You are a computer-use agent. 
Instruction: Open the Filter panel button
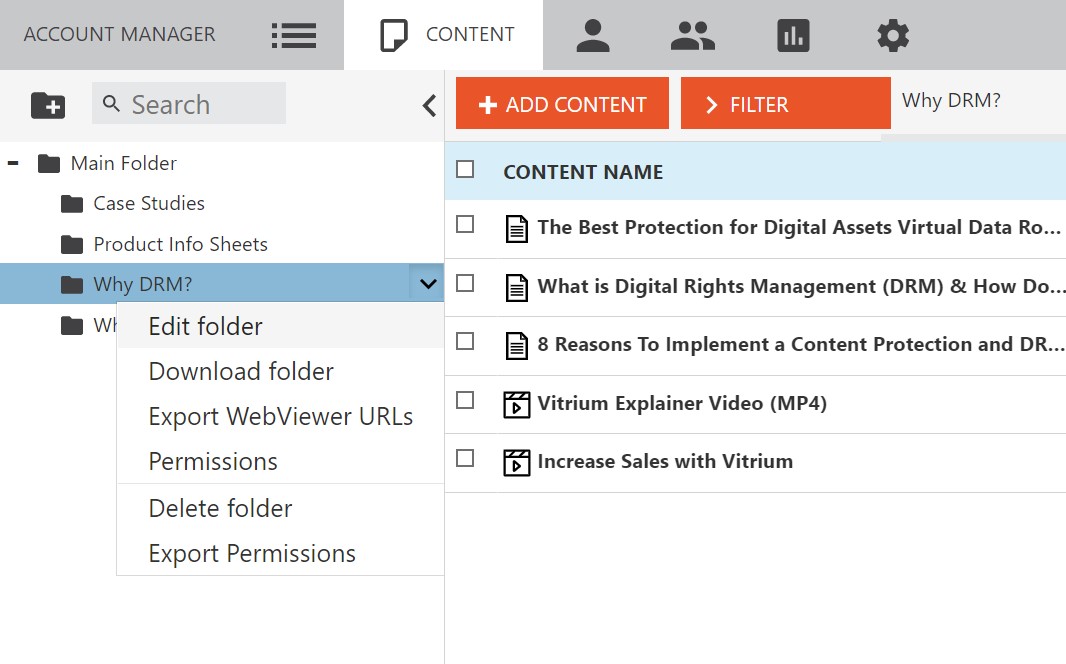(785, 103)
